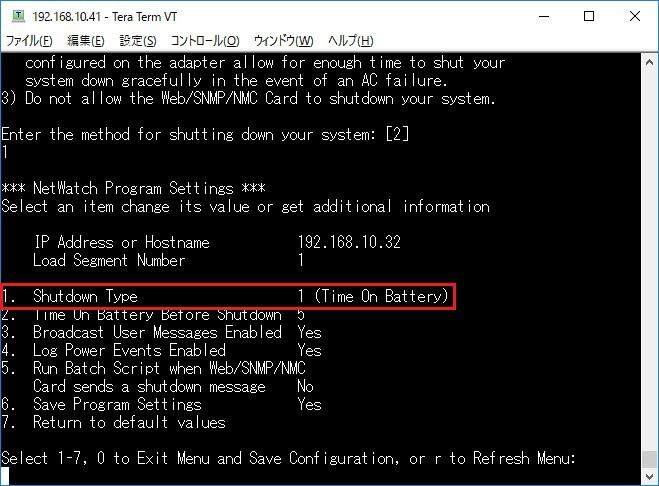Click 'Log Power Events Enabled' text

point(129,350)
